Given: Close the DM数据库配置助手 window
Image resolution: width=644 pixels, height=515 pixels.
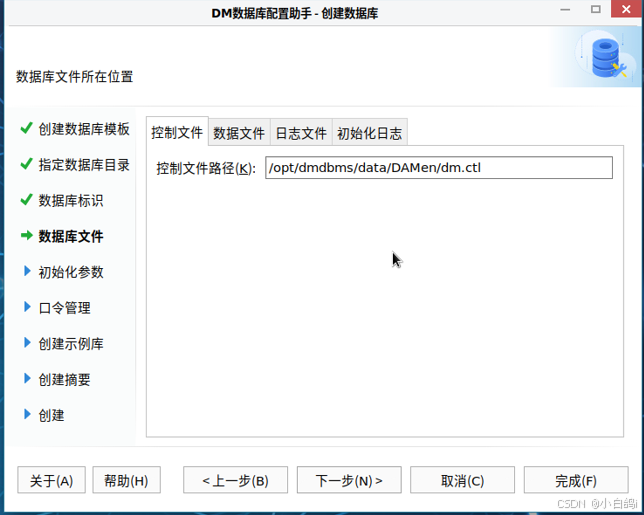Looking at the screenshot, I should (626, 9).
